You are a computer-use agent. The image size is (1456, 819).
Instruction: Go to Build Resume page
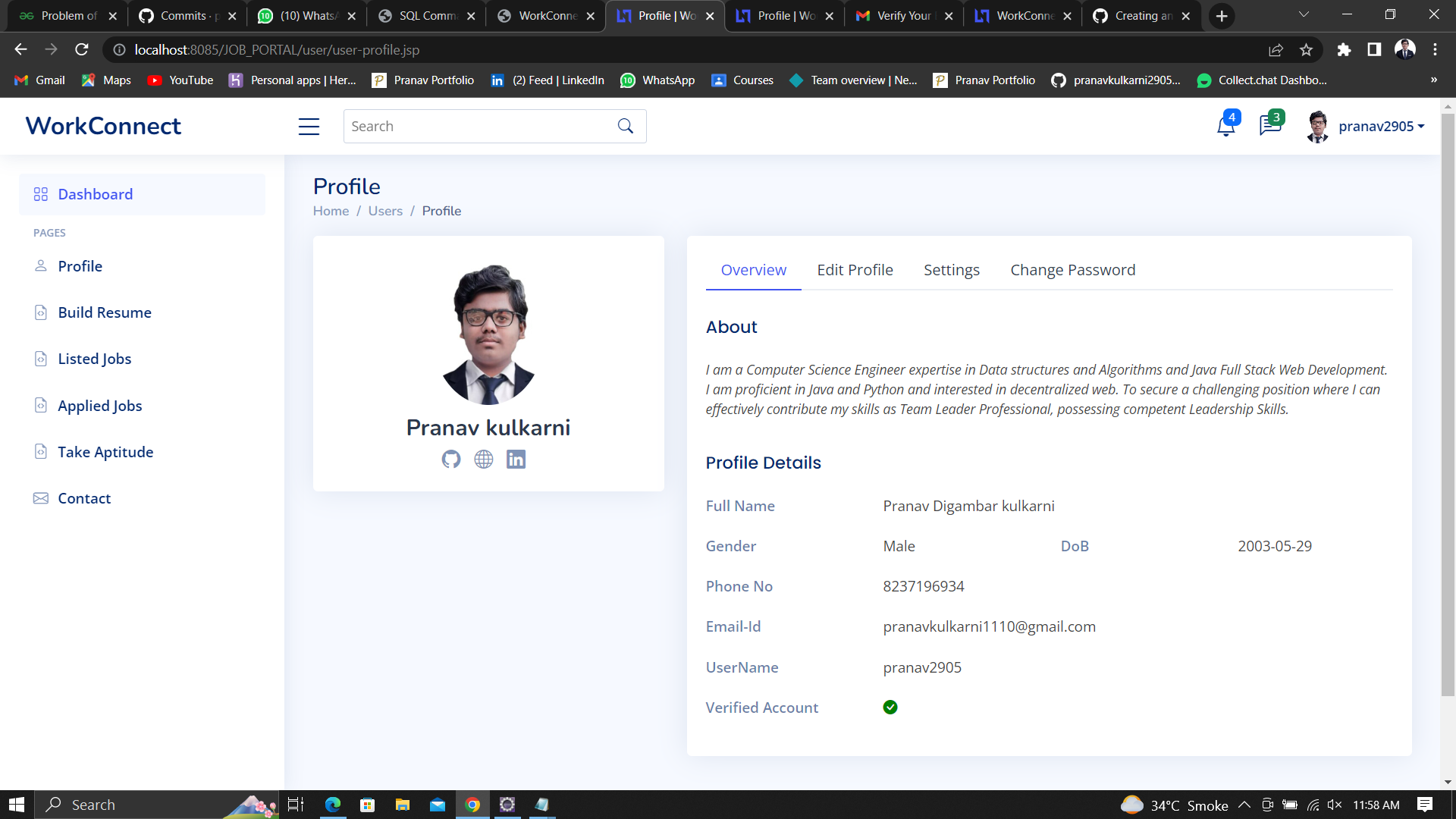(105, 312)
